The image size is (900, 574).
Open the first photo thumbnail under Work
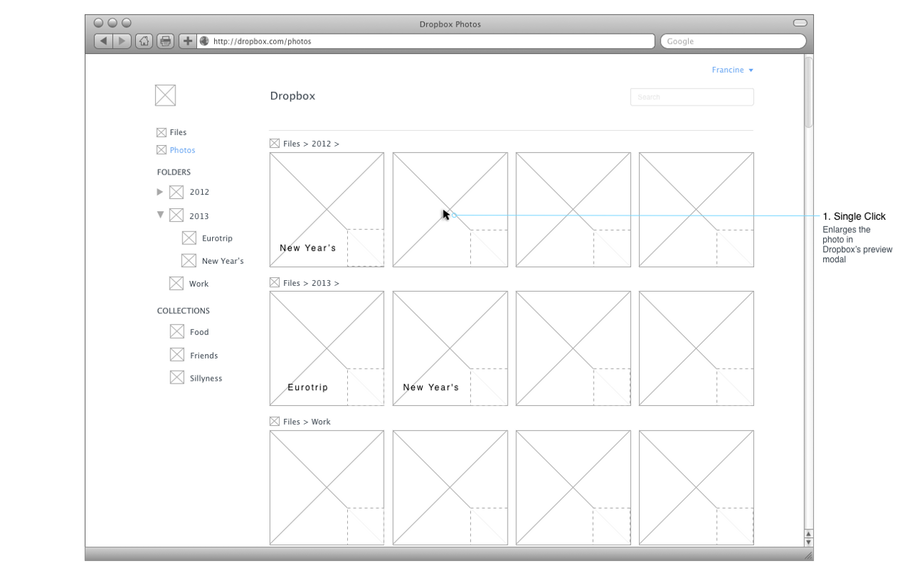(327, 487)
